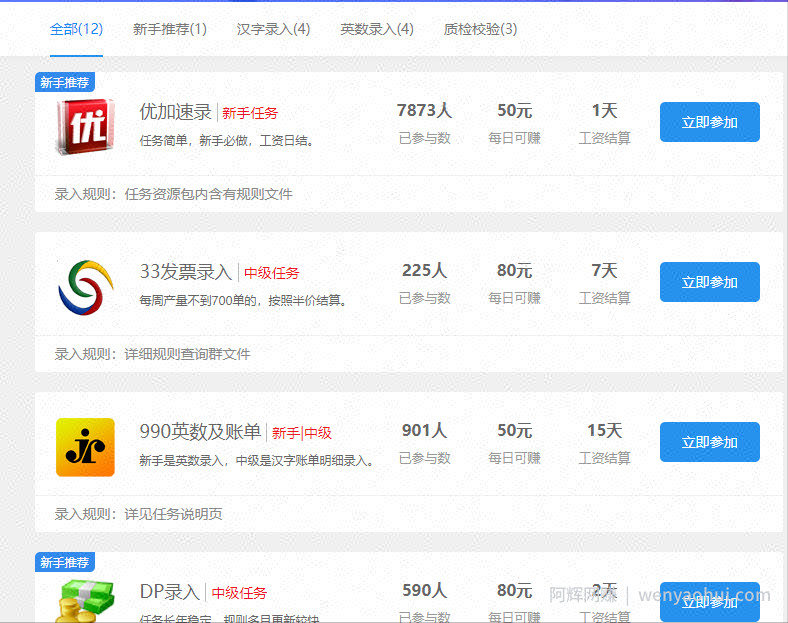Click the 7873人 participant count
This screenshot has width=788, height=623.
click(425, 111)
